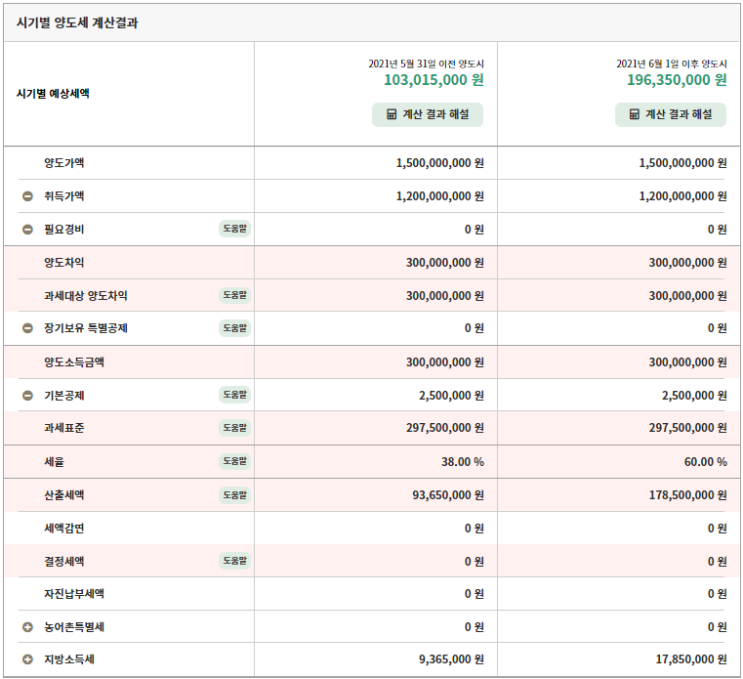743x679 pixels.
Task: Show 도움말 for 세율
Action: [x=235, y=461]
